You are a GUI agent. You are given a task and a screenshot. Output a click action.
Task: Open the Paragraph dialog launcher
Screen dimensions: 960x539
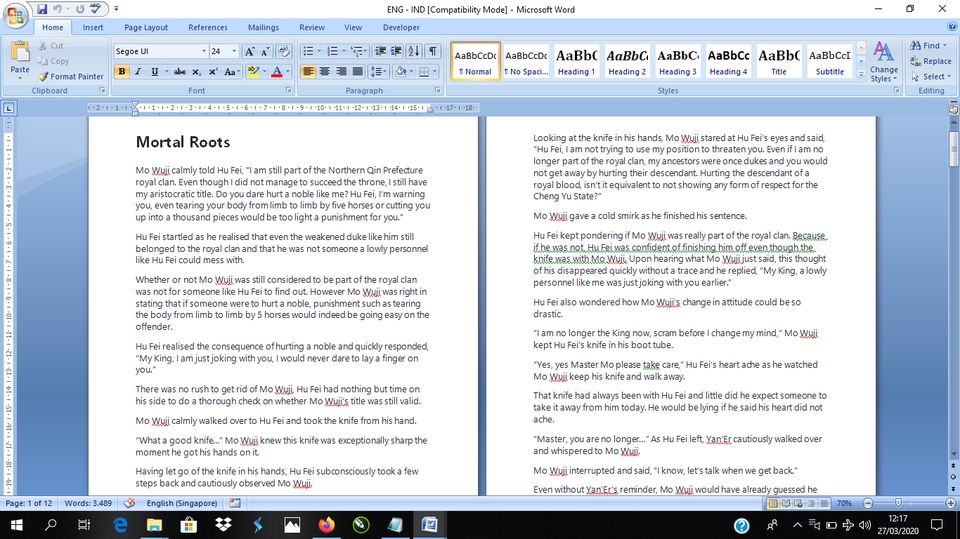click(x=438, y=90)
